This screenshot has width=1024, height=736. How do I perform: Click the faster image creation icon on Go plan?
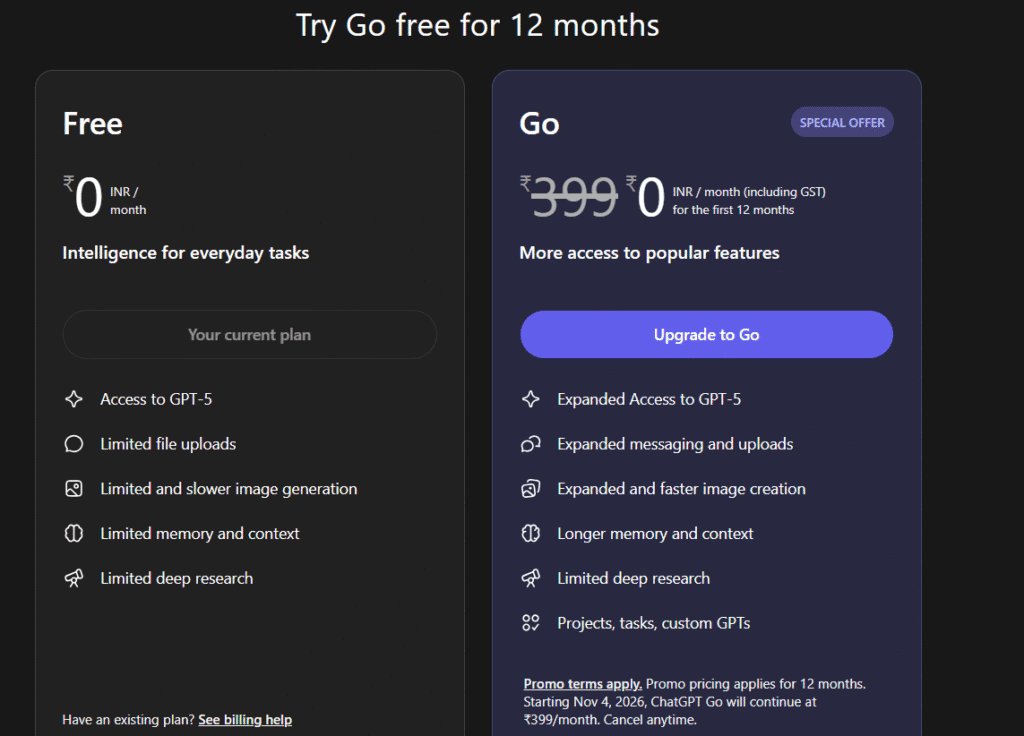(530, 488)
